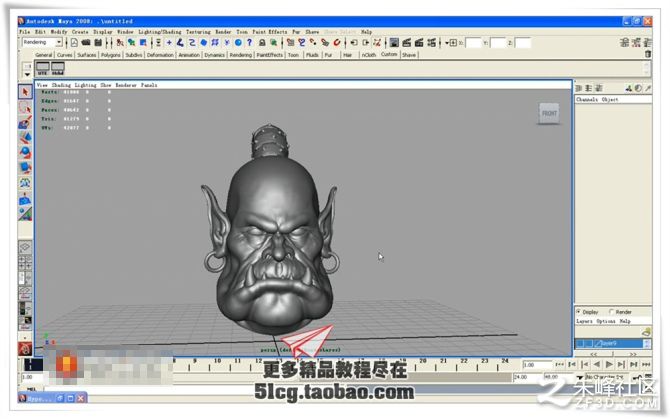Select the Render layer radio button
The height and width of the screenshot is (419, 670).
[611, 312]
